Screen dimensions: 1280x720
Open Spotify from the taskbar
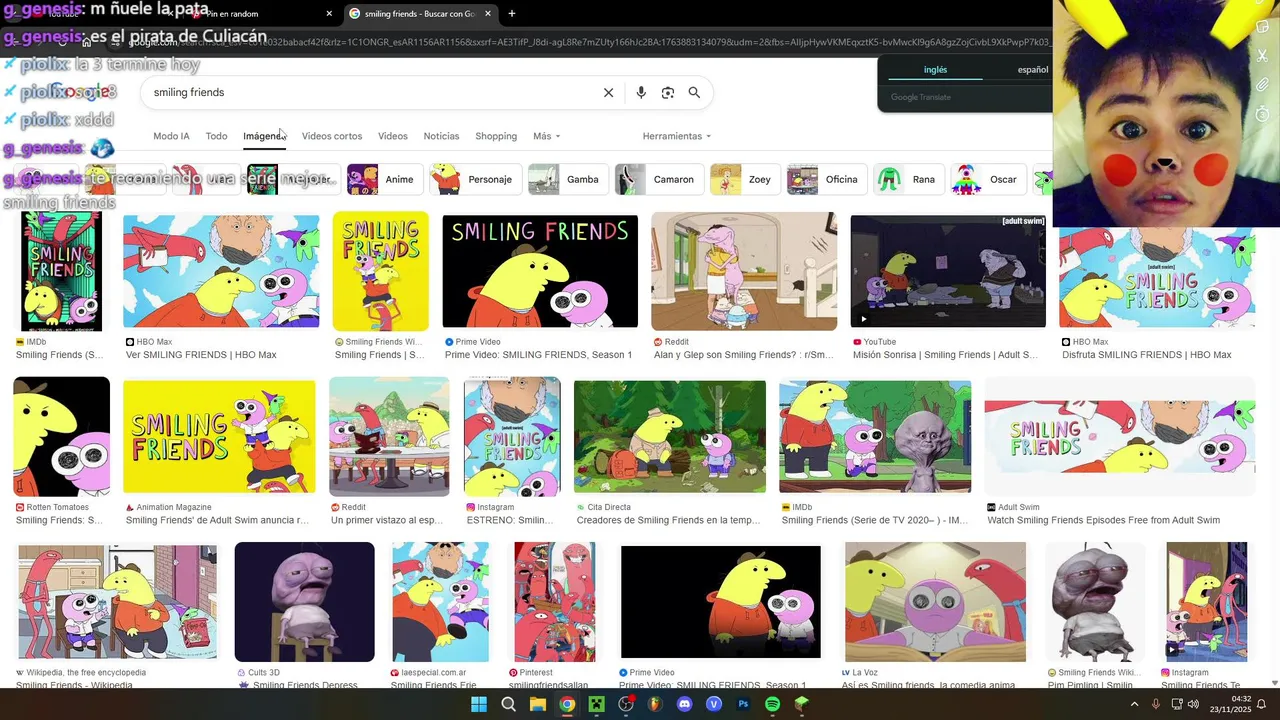click(772, 704)
